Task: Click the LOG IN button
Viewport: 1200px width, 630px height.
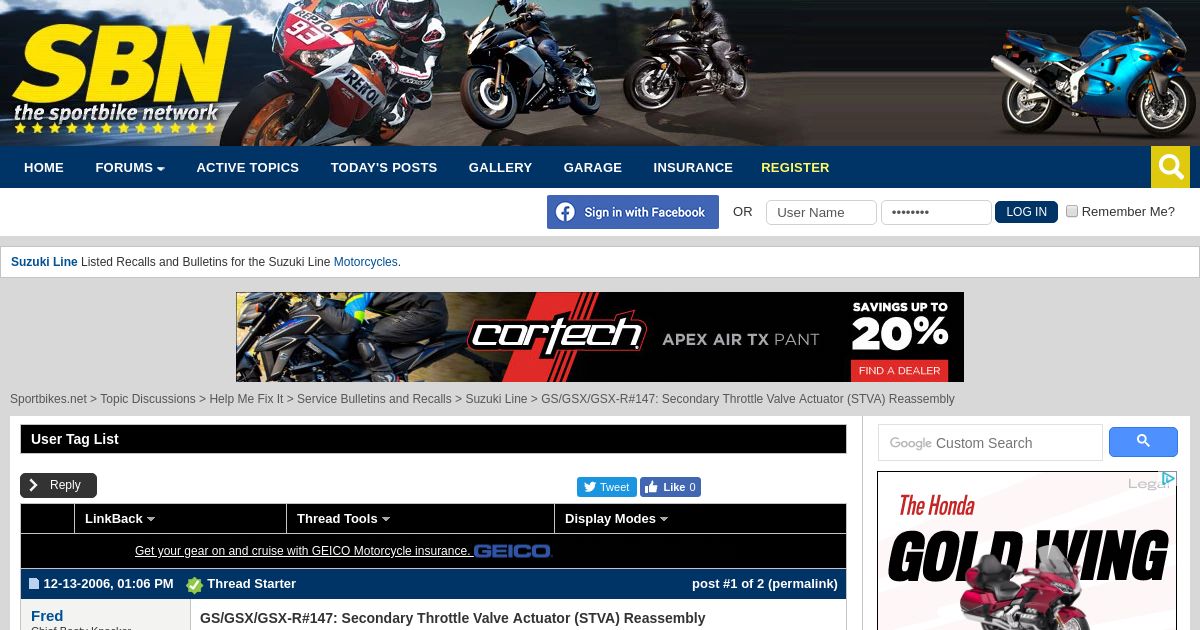Action: tap(1026, 212)
